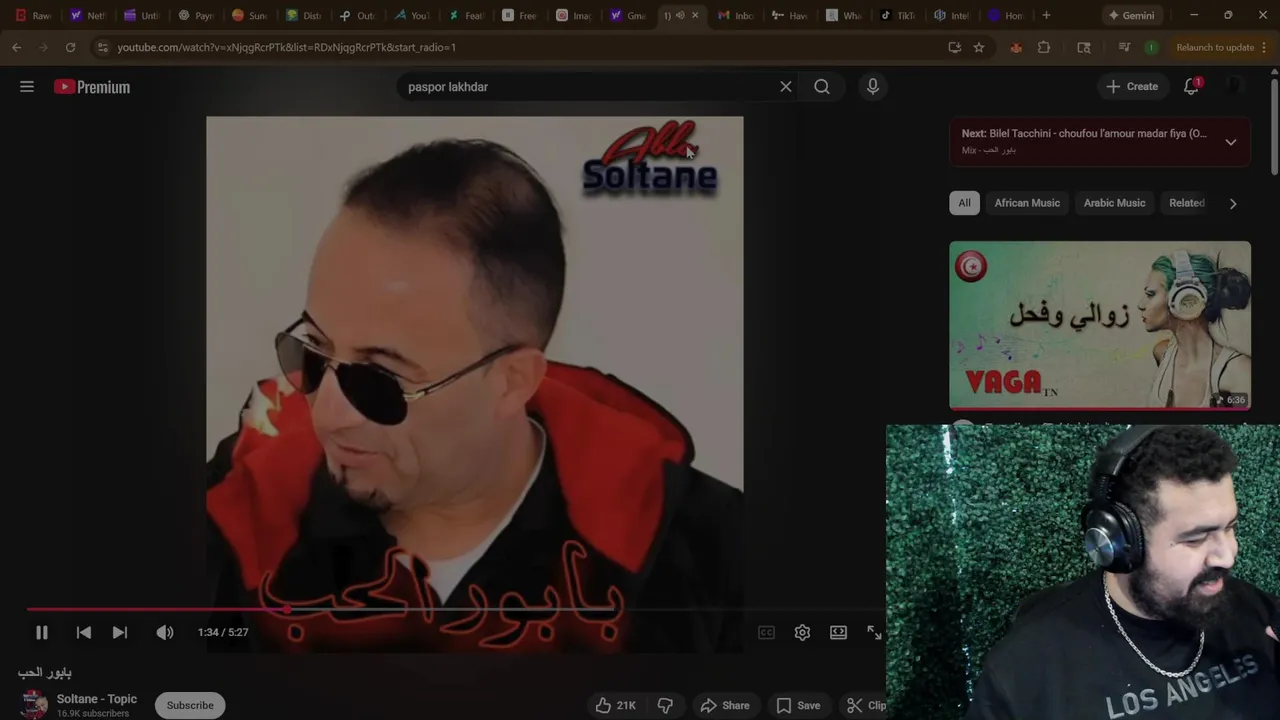Clear the search box with the X
This screenshot has height=720, width=1280.
tap(786, 87)
